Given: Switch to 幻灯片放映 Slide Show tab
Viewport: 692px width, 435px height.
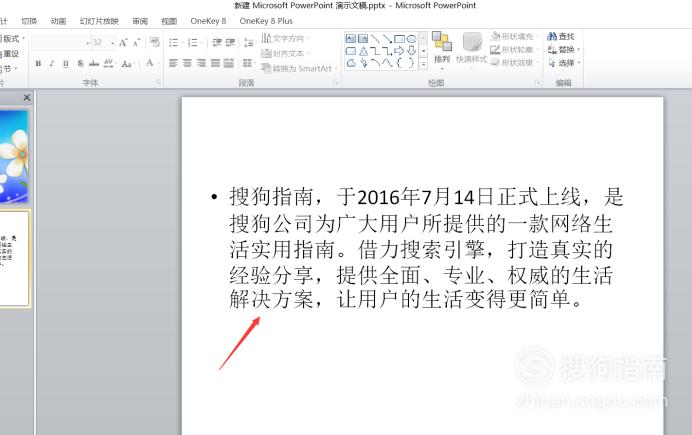Looking at the screenshot, I should pyautogui.click(x=99, y=21).
